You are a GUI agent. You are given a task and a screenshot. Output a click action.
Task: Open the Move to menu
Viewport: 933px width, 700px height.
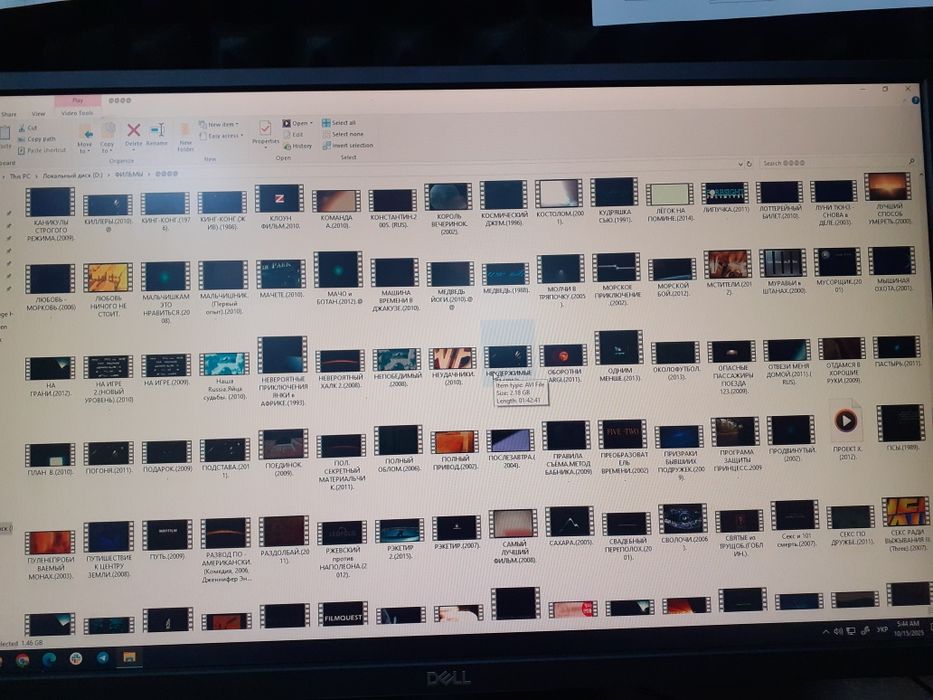[85, 139]
